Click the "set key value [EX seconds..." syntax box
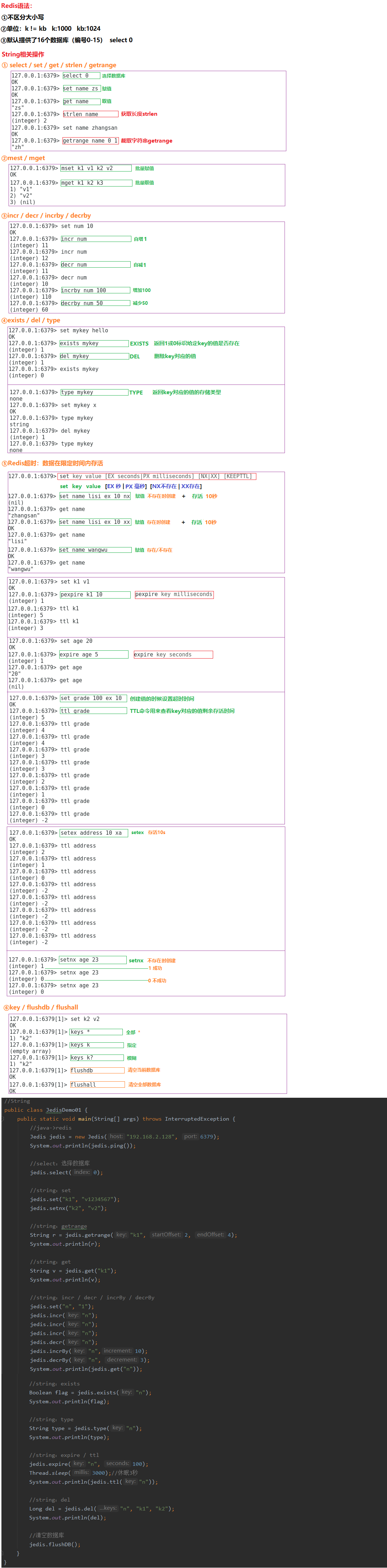 157,476
